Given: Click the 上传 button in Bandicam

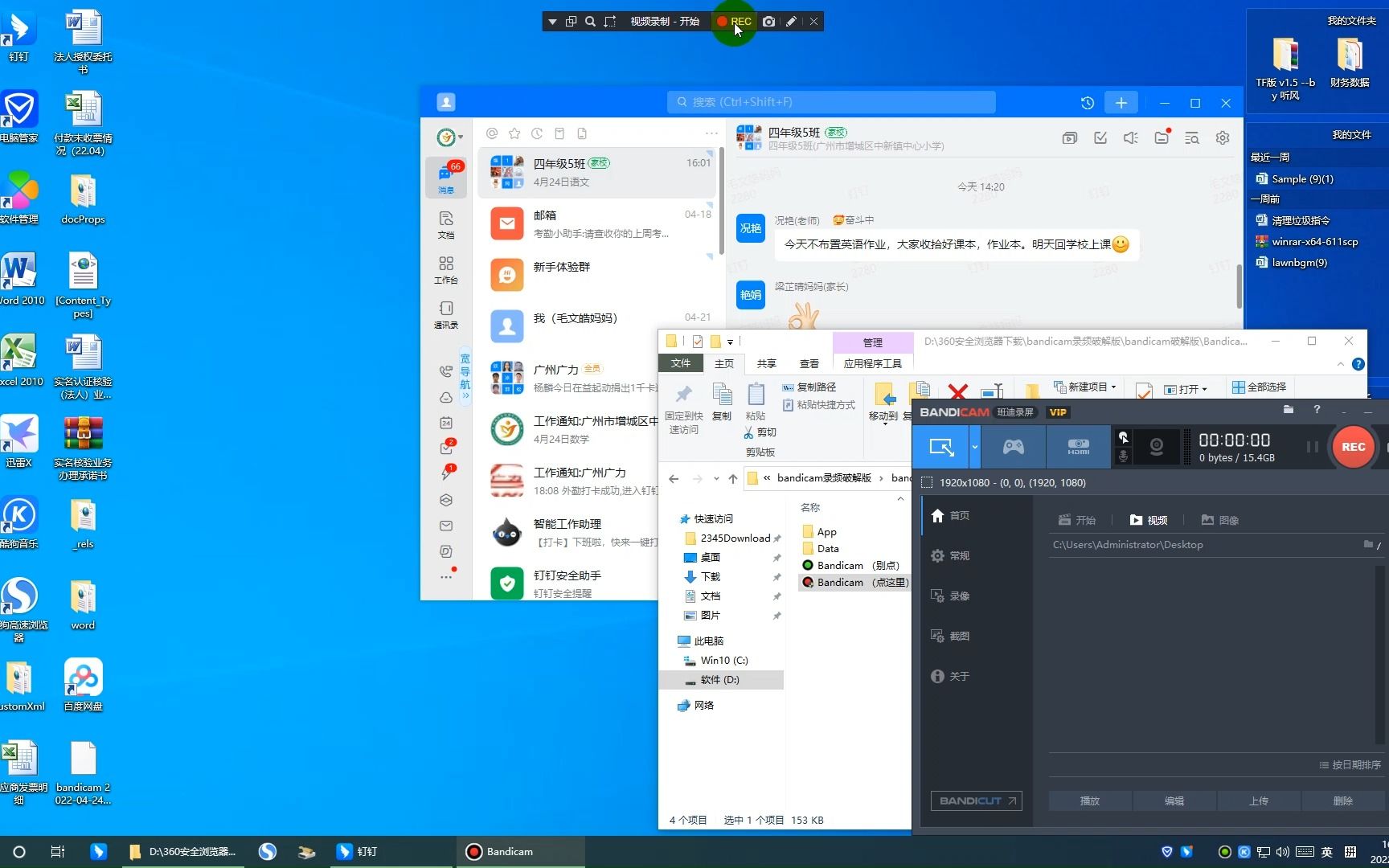Looking at the screenshot, I should pyautogui.click(x=1259, y=801).
